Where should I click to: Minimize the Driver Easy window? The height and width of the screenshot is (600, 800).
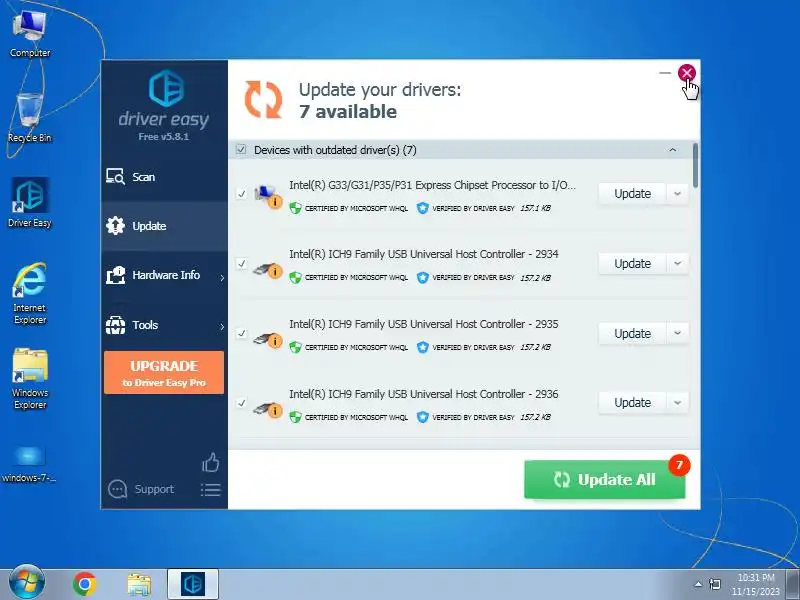click(664, 73)
